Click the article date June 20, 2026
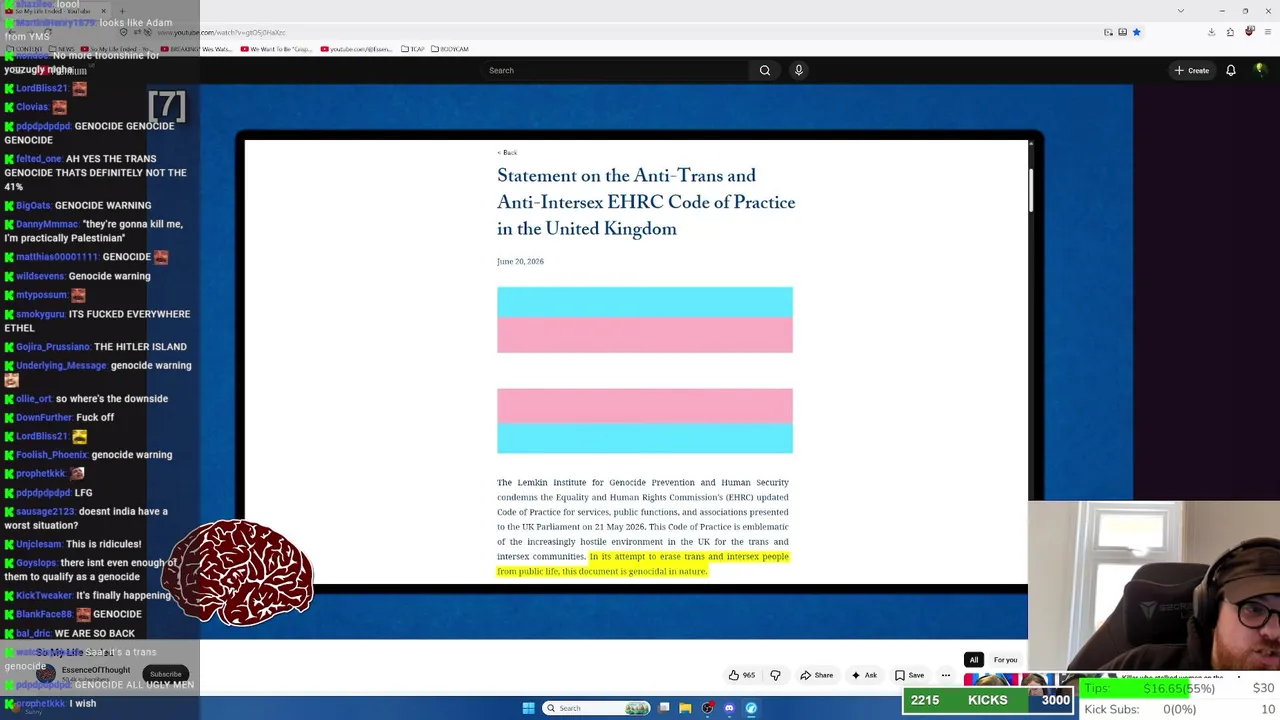 [x=520, y=261]
